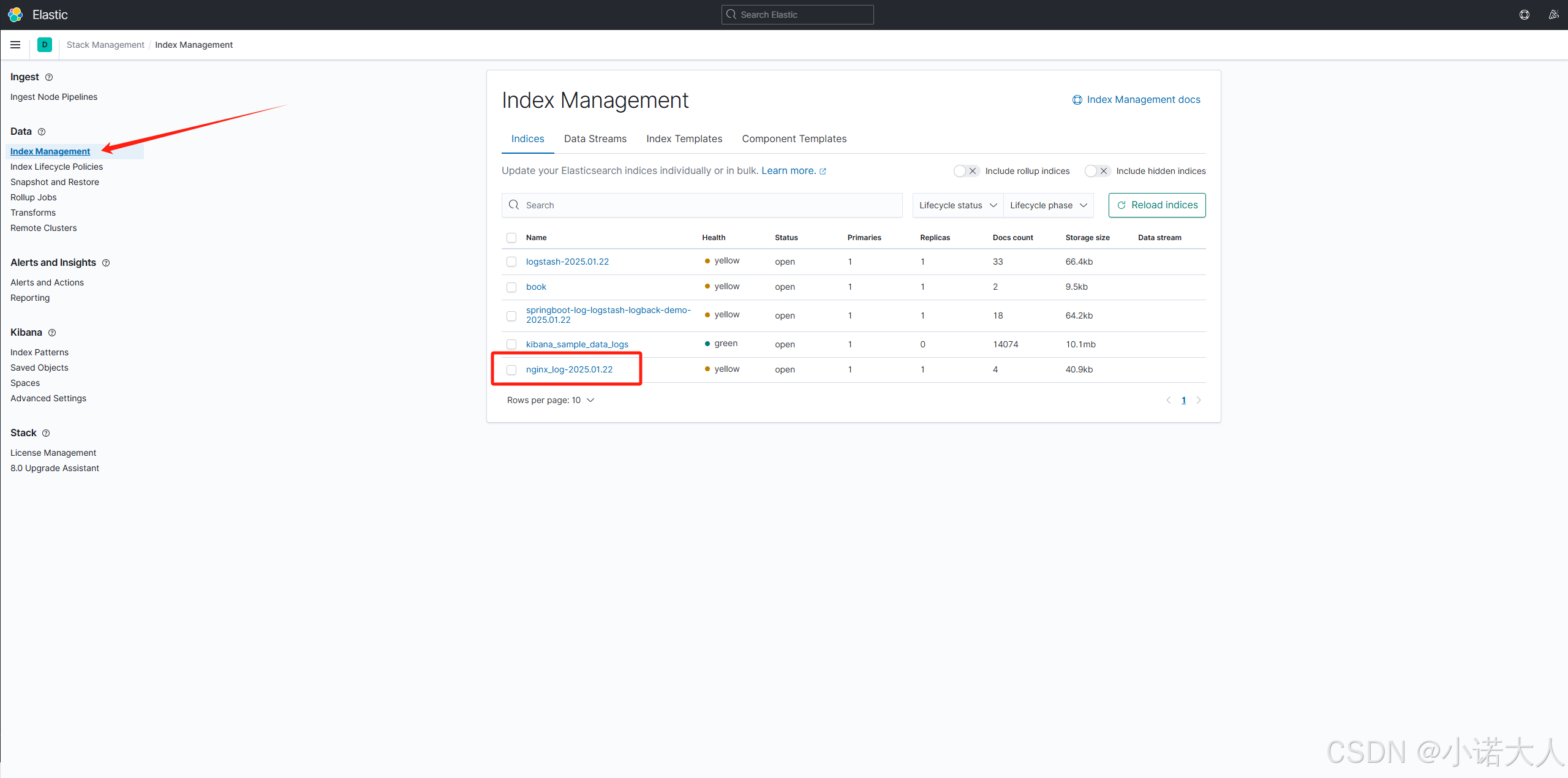Open Index Patterns under Kibana
This screenshot has height=778, width=1568.
(39, 352)
